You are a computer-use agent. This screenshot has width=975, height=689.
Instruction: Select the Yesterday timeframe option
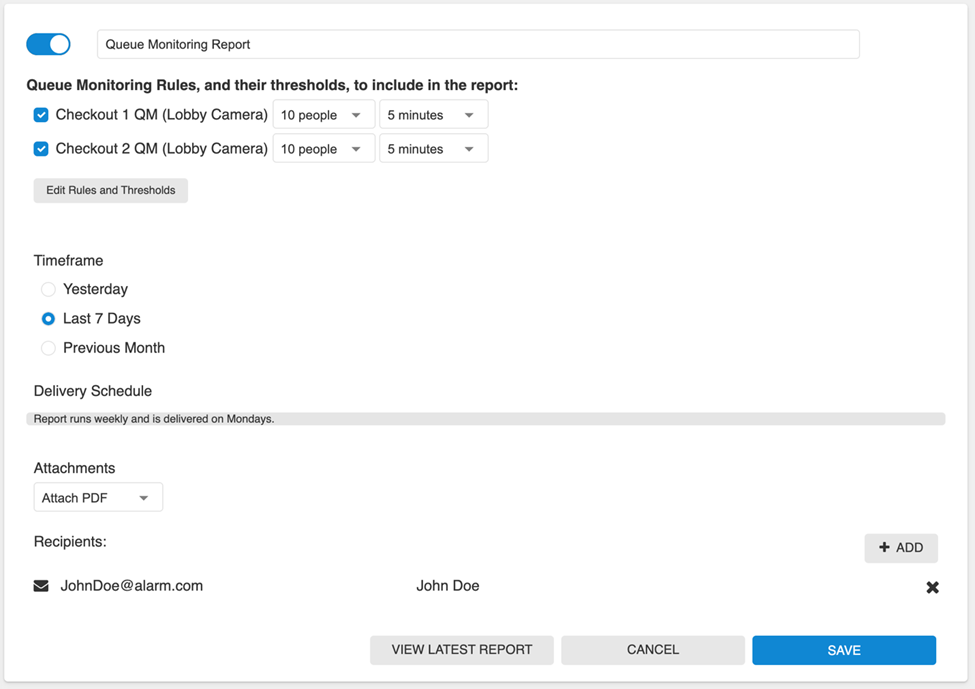point(48,289)
